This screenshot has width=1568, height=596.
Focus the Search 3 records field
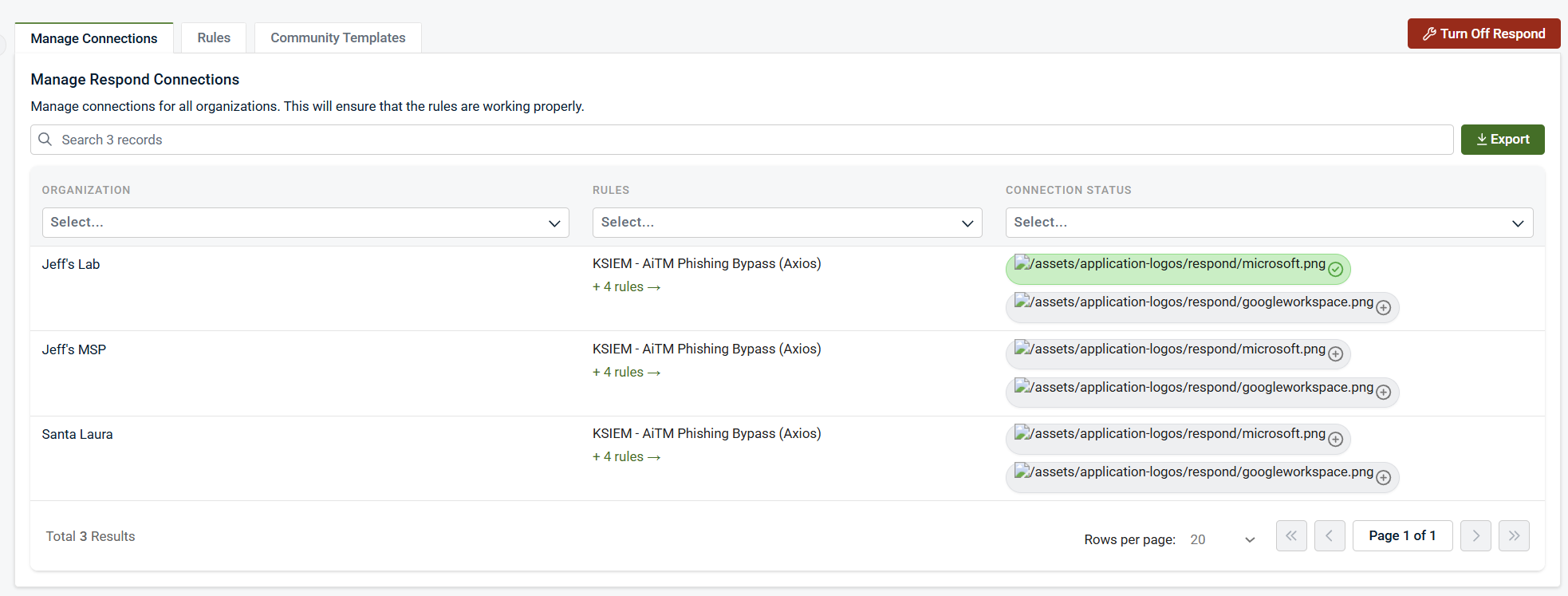point(742,140)
